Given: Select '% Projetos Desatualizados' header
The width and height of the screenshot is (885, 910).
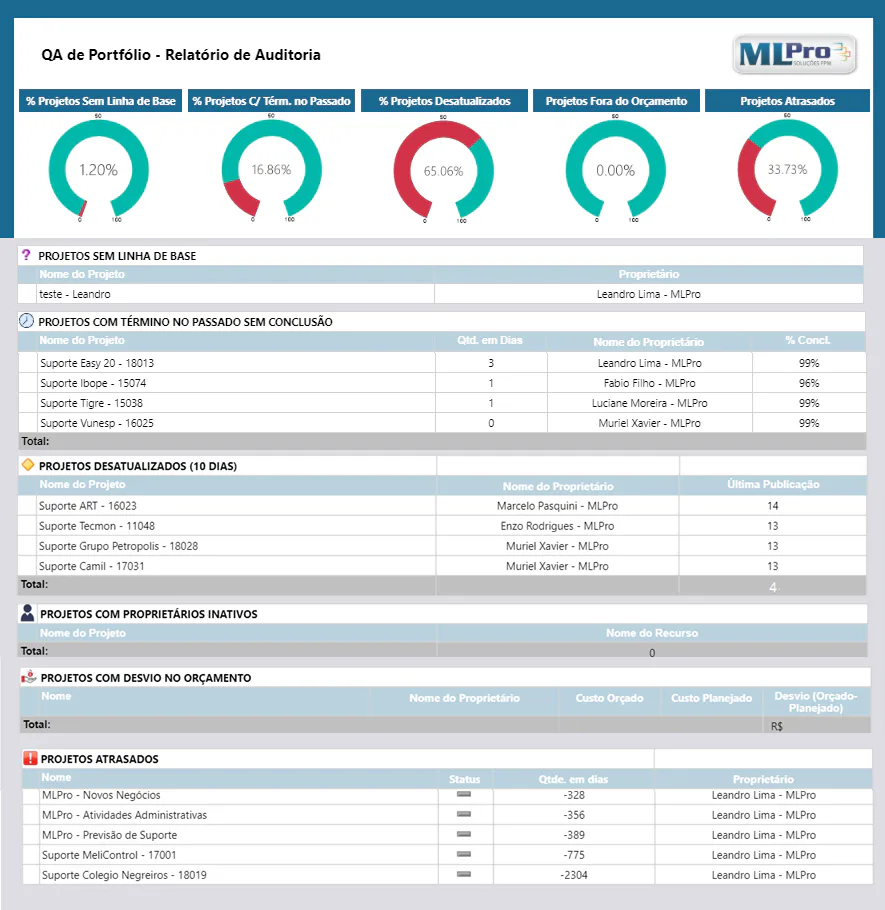Looking at the screenshot, I should pos(445,101).
